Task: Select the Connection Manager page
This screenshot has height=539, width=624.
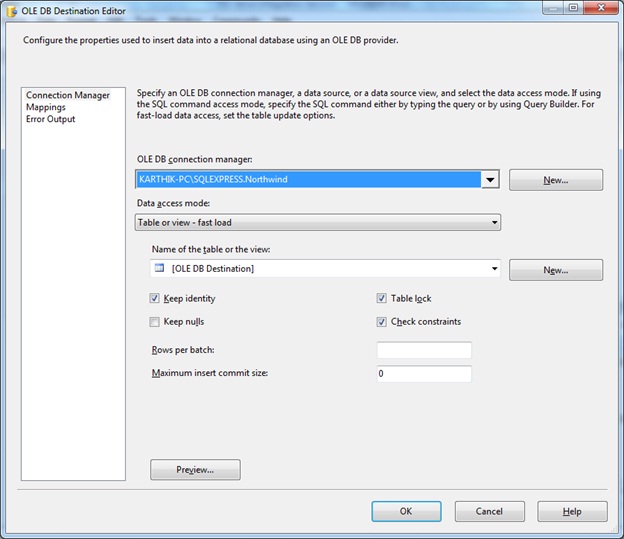Action: tap(68, 95)
